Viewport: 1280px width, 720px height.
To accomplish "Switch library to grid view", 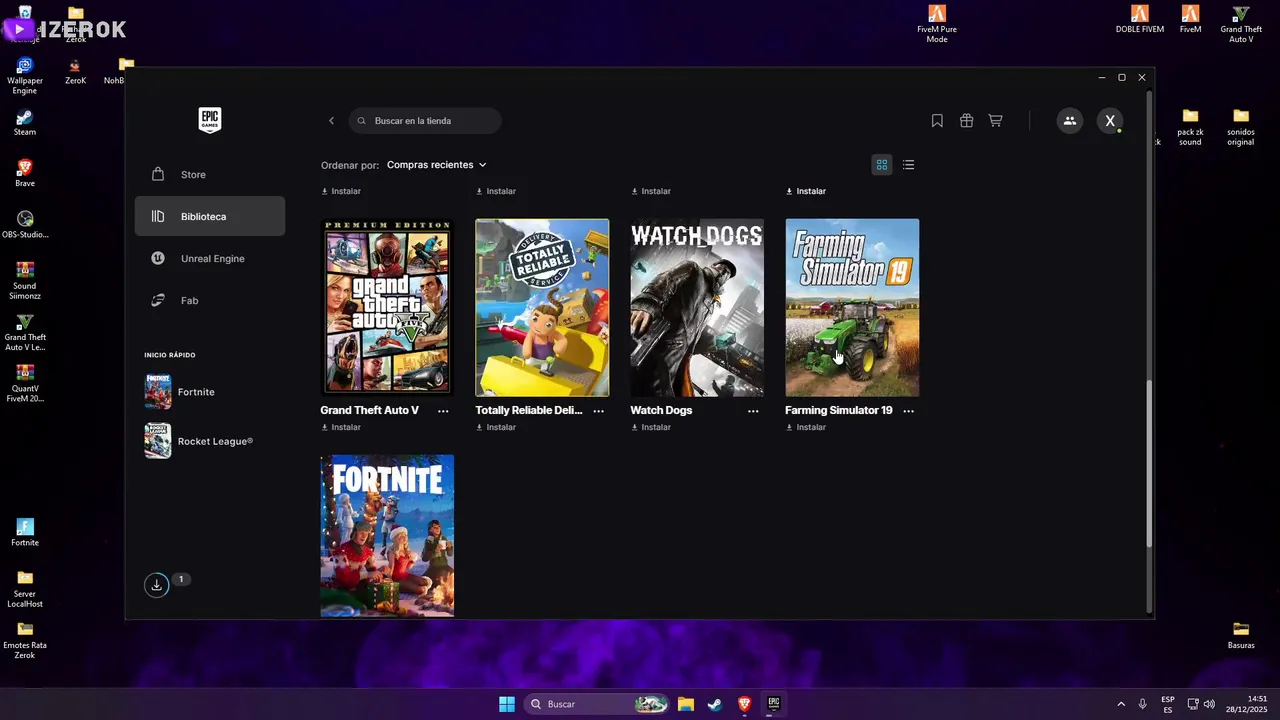I will (x=882, y=165).
